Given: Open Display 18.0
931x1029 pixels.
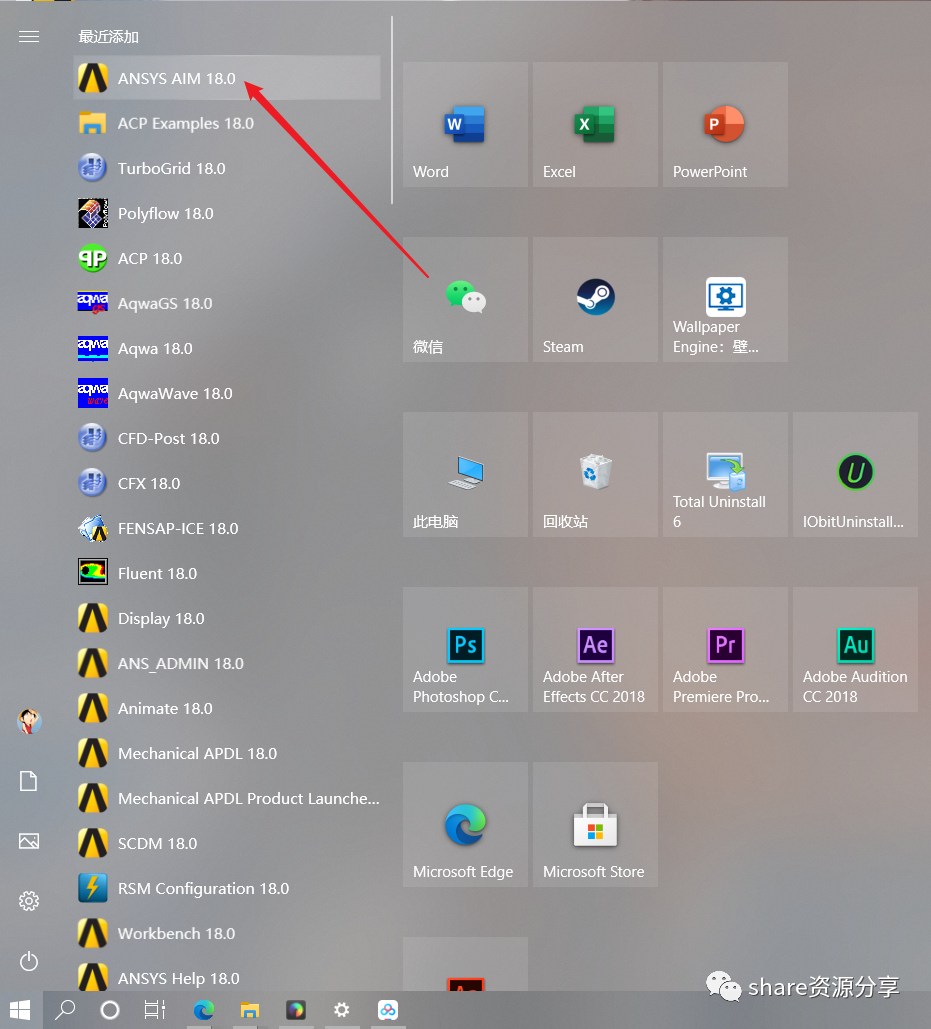Looking at the screenshot, I should (x=227, y=619).
